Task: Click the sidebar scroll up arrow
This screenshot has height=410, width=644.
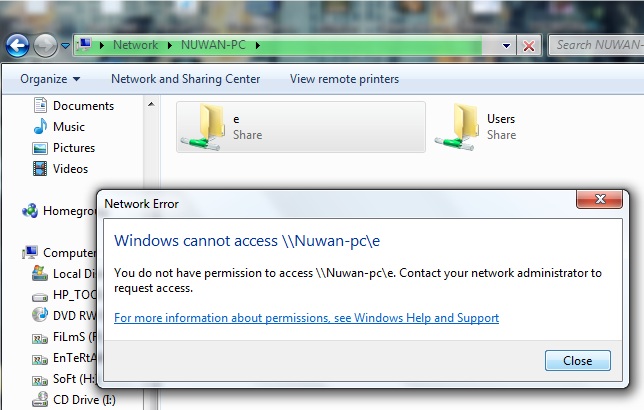Action: point(151,104)
